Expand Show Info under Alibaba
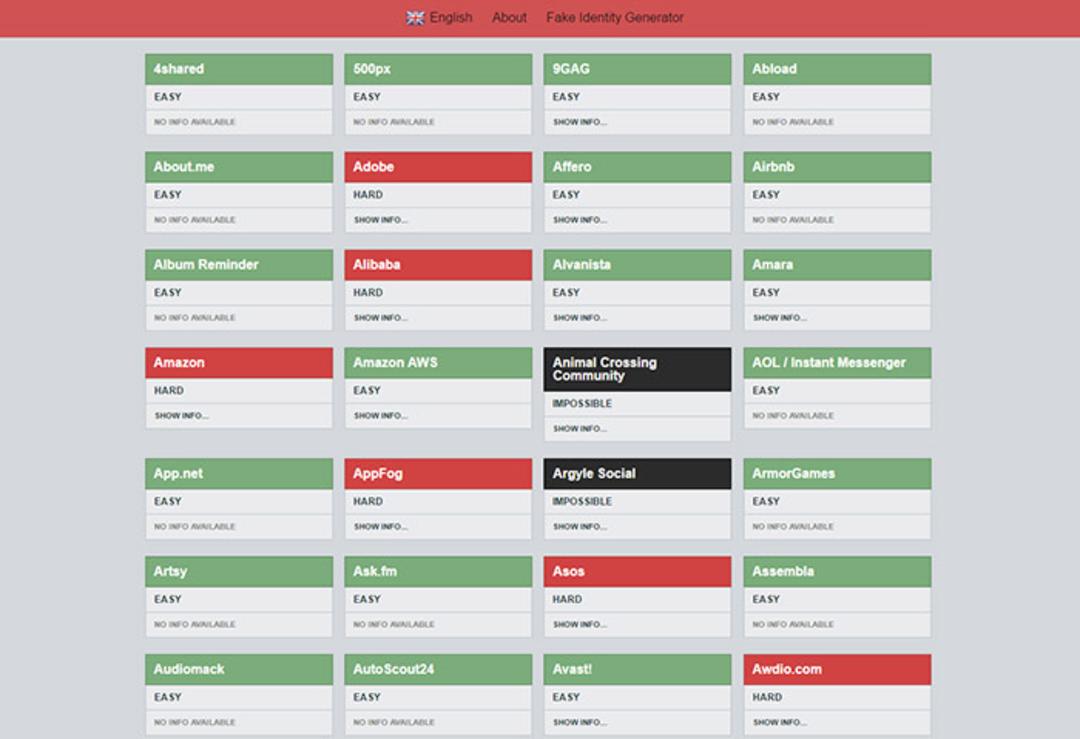 point(381,318)
